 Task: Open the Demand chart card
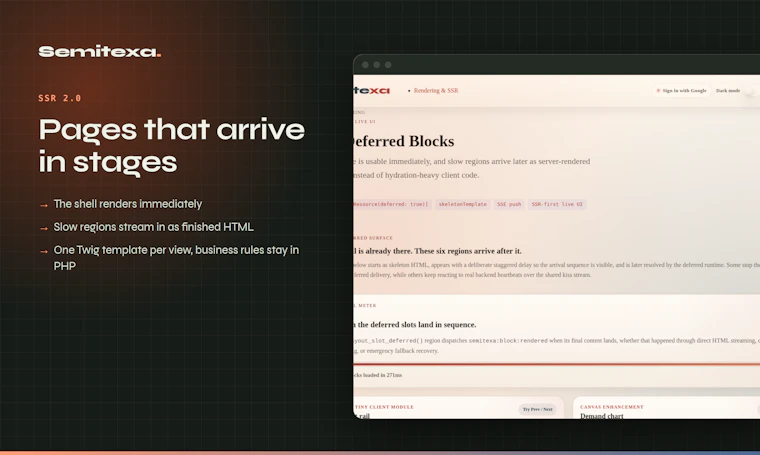666,408
